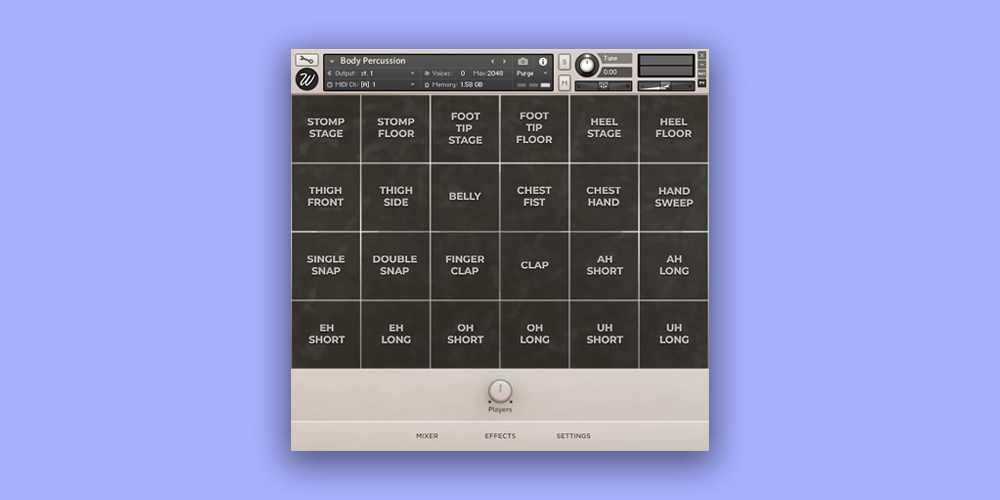Trigger the CLAP pad
This screenshot has width=1000, height=500.
535,265
